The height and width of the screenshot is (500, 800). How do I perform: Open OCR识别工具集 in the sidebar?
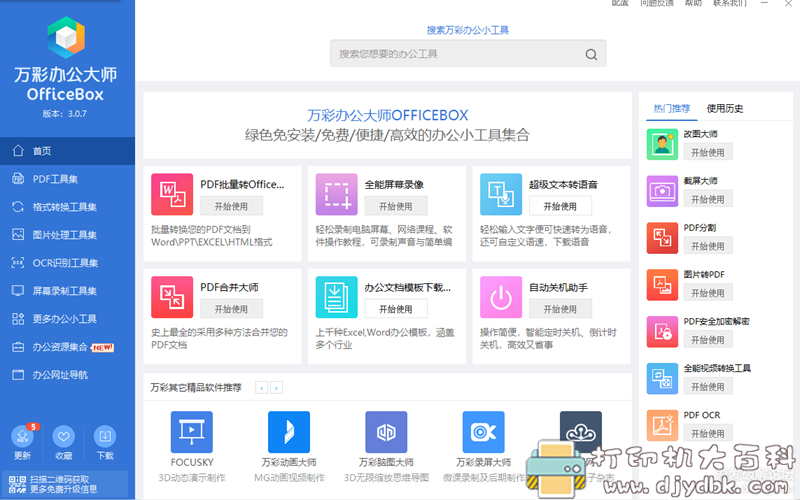(x=67, y=263)
